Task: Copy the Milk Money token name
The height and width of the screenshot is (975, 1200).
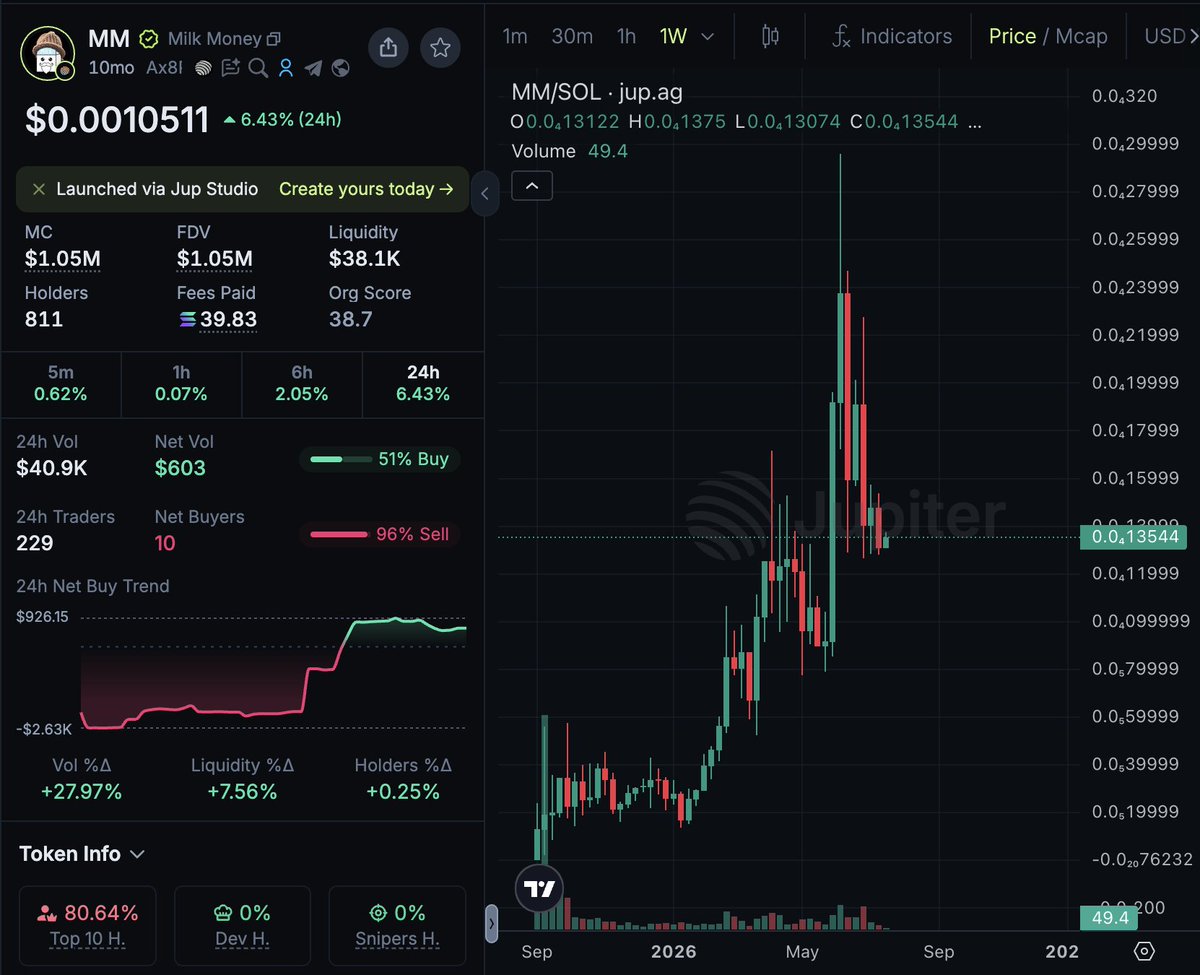Action: 274,39
